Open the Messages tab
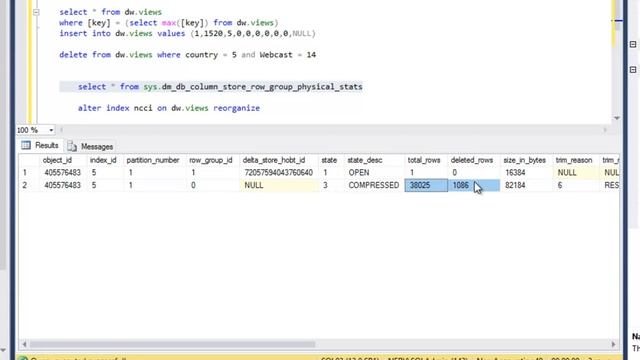The height and width of the screenshot is (360, 640). pyautogui.click(x=90, y=146)
